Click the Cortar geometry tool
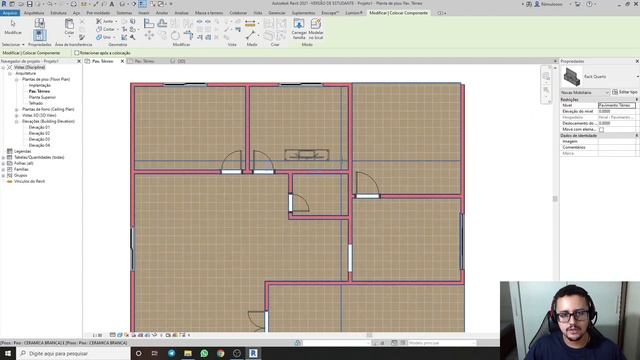The width and height of the screenshot is (640, 360). click(x=106, y=29)
